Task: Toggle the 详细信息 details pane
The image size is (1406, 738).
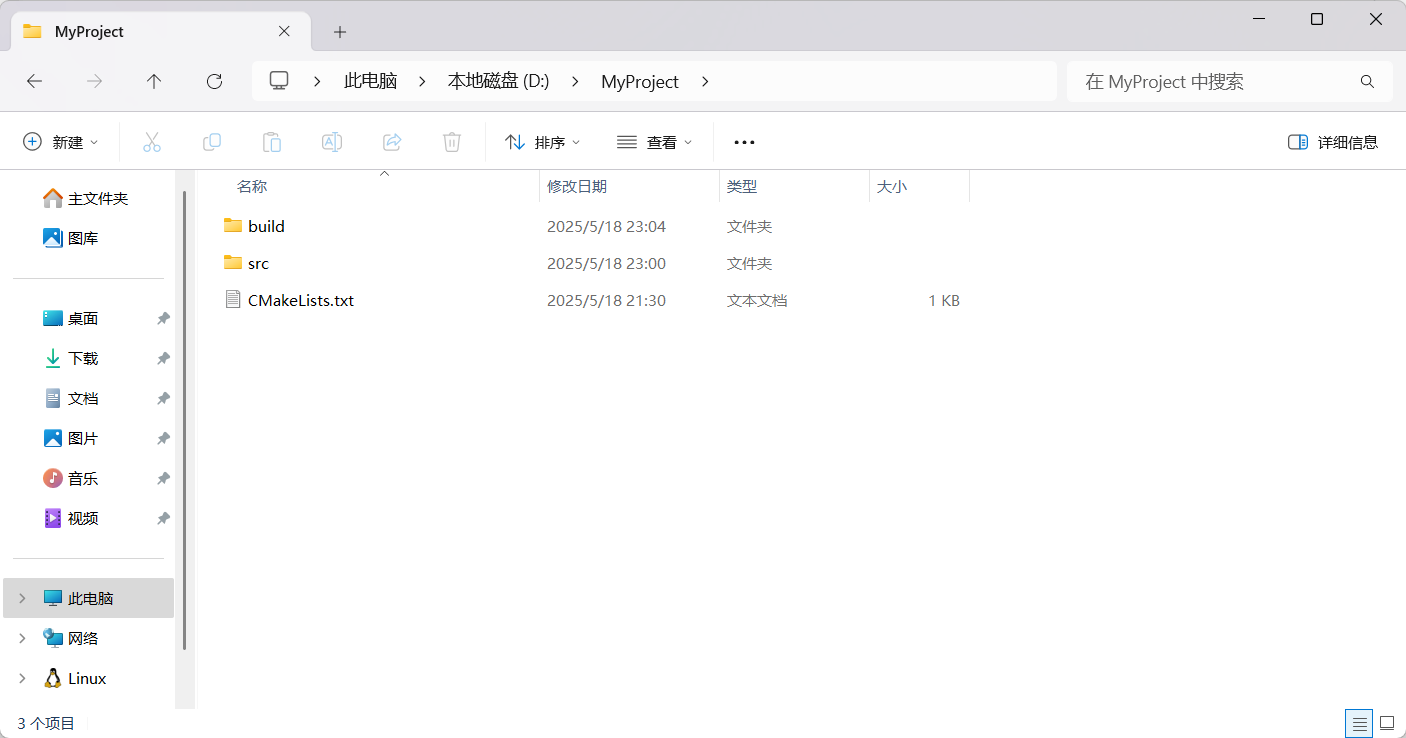Action: (1332, 141)
